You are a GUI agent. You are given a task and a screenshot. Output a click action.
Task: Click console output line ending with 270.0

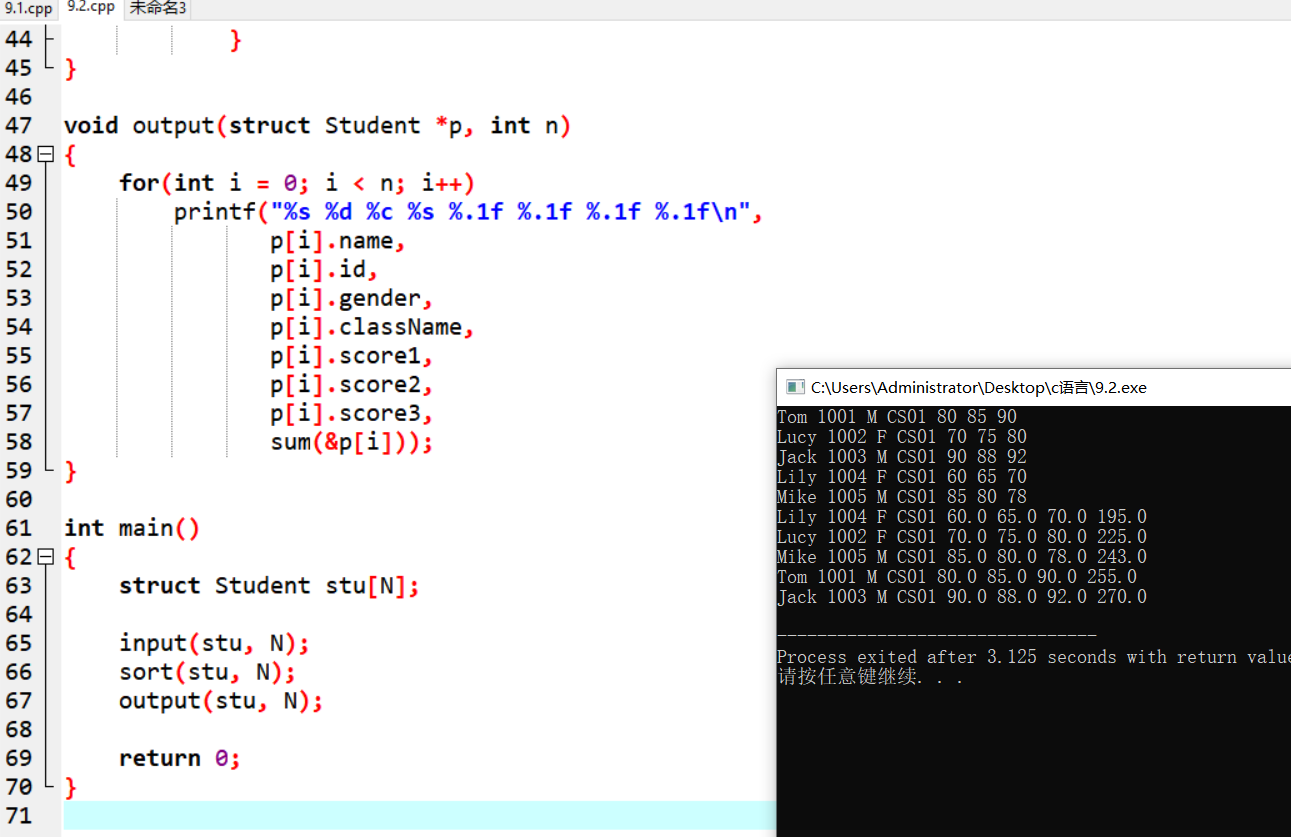(x=962, y=597)
